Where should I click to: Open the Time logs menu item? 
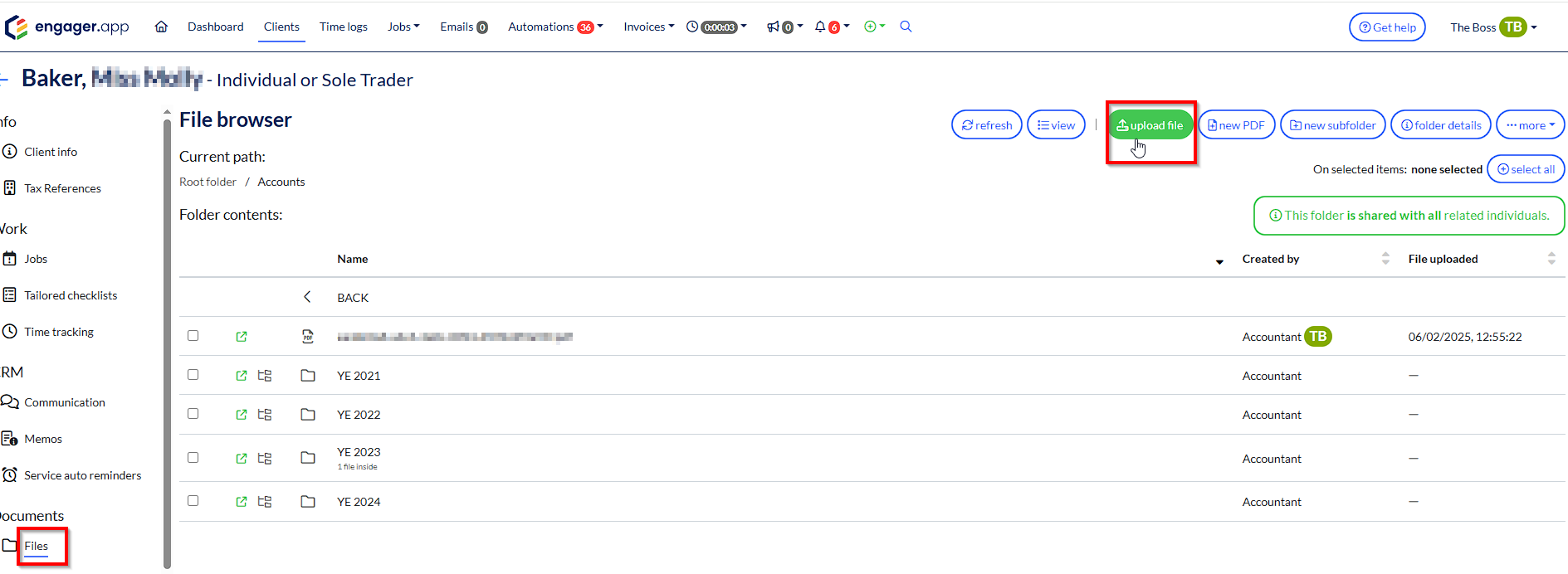[x=344, y=27]
